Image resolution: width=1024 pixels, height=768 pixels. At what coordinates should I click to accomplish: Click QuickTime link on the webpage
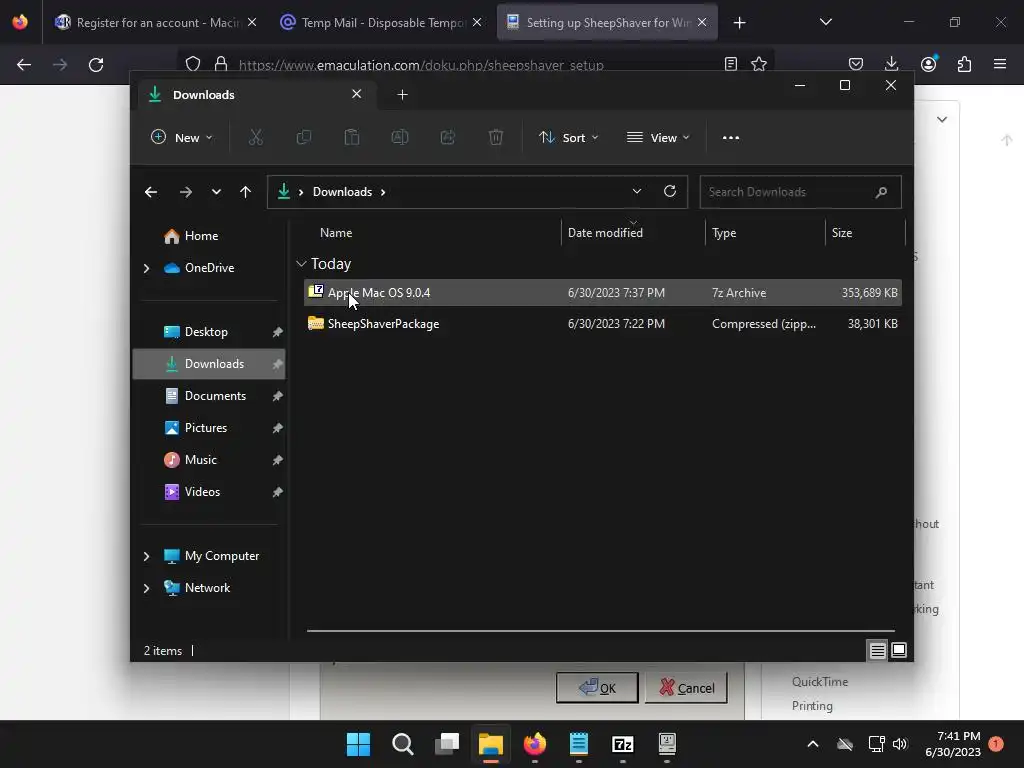[x=820, y=682]
